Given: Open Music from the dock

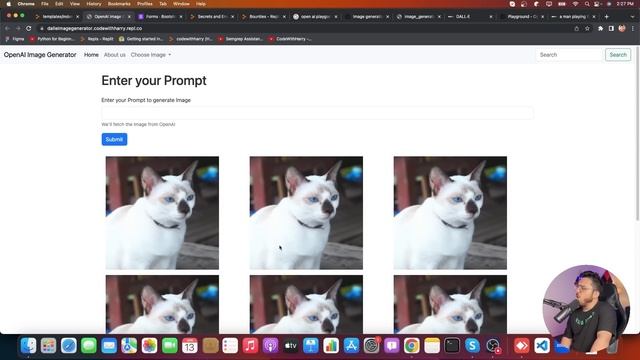Looking at the screenshot, I should [x=250, y=346].
